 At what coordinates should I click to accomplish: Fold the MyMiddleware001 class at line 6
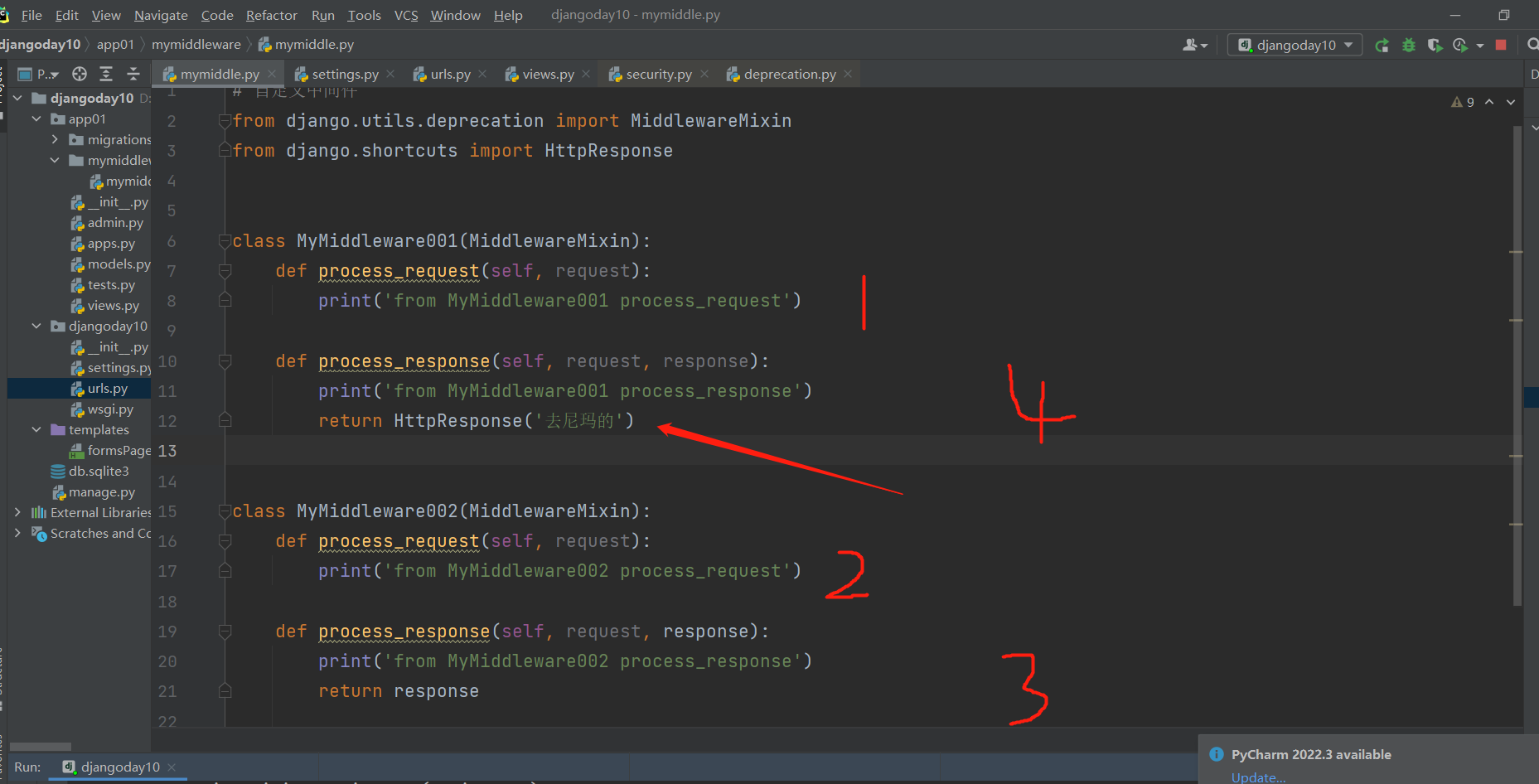coord(225,241)
